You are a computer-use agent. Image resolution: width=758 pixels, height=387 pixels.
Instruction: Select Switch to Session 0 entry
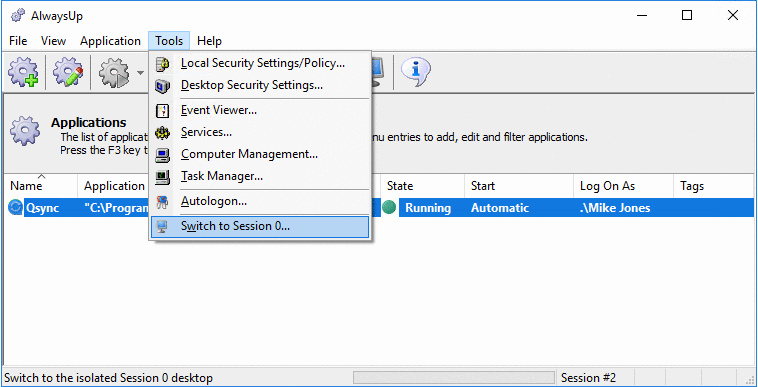coord(260,227)
